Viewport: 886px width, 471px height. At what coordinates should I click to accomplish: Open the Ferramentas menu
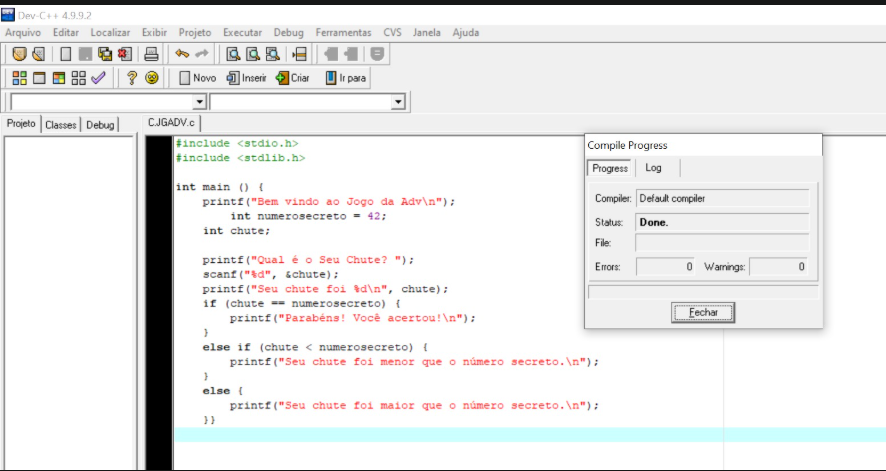[344, 33]
